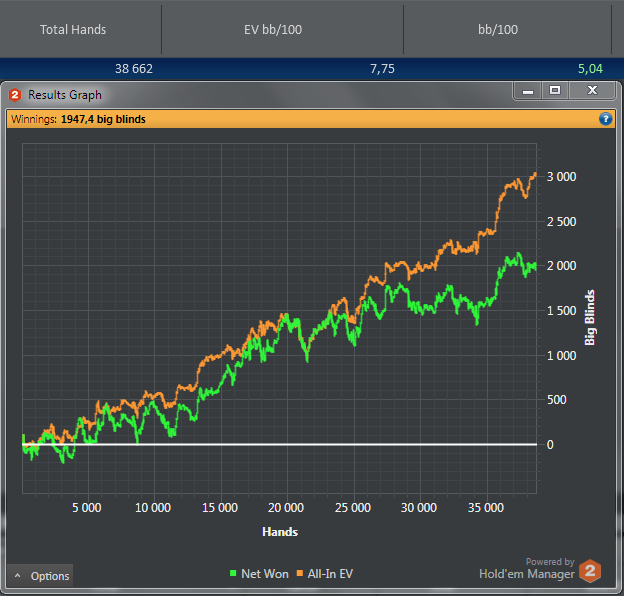624x596 pixels.
Task: Click the 25 000 x-axis label
Action: coord(353,508)
